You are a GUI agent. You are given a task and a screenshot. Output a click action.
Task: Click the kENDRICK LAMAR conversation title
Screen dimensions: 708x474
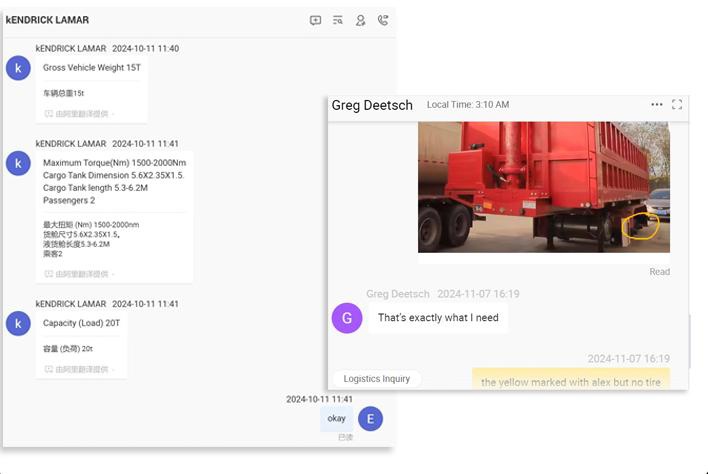pyautogui.click(x=47, y=20)
